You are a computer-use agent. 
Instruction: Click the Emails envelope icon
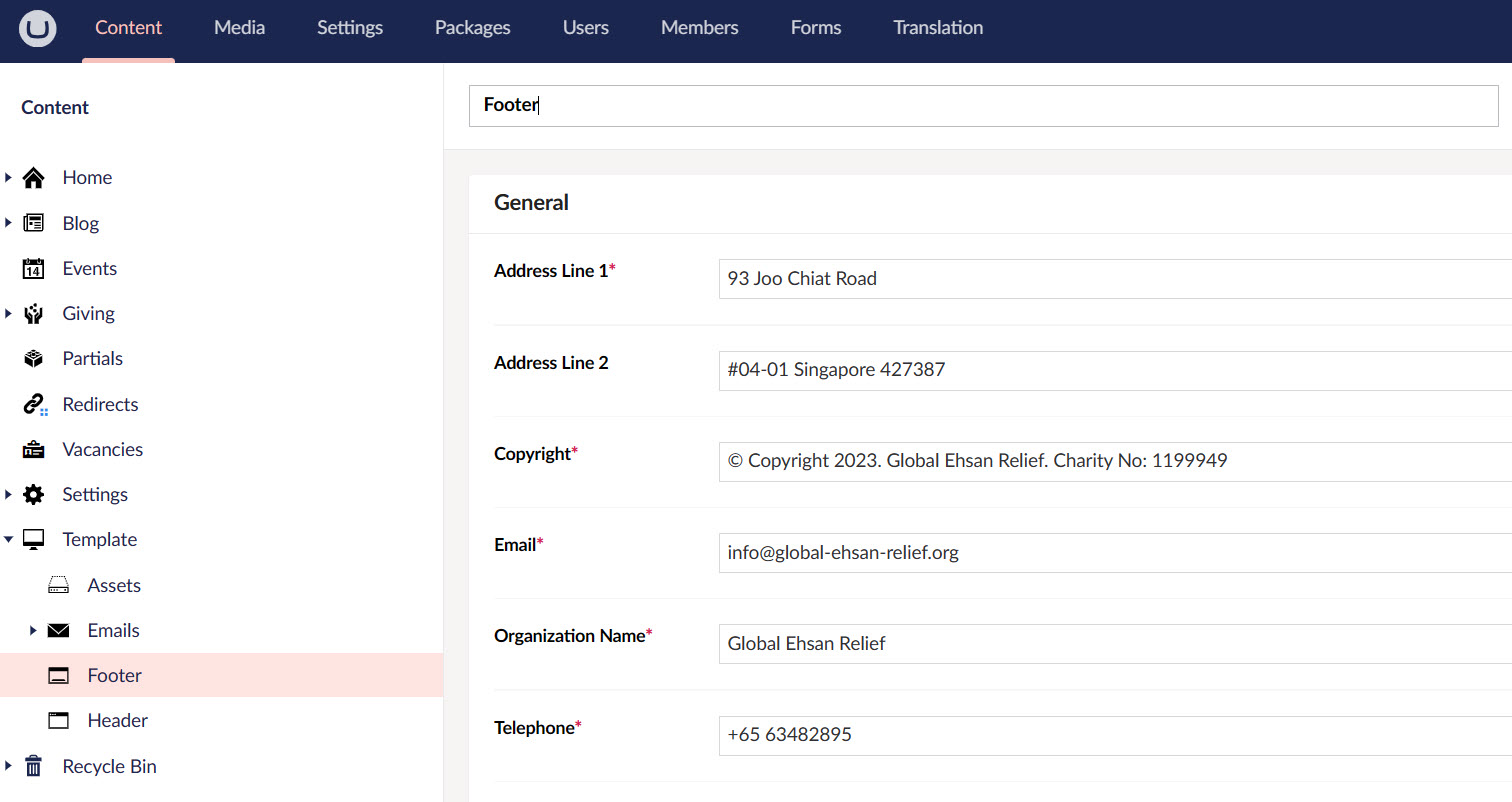(58, 631)
